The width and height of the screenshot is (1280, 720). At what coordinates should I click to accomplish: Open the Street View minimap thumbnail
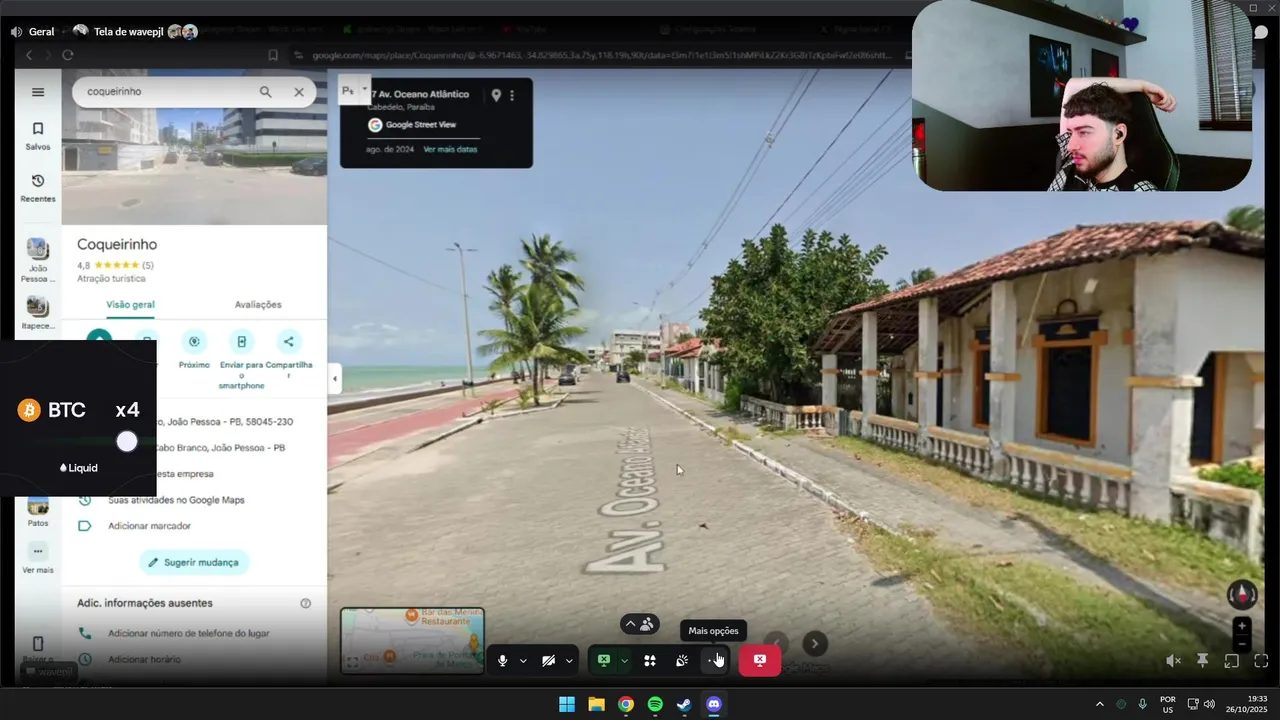(x=412, y=640)
